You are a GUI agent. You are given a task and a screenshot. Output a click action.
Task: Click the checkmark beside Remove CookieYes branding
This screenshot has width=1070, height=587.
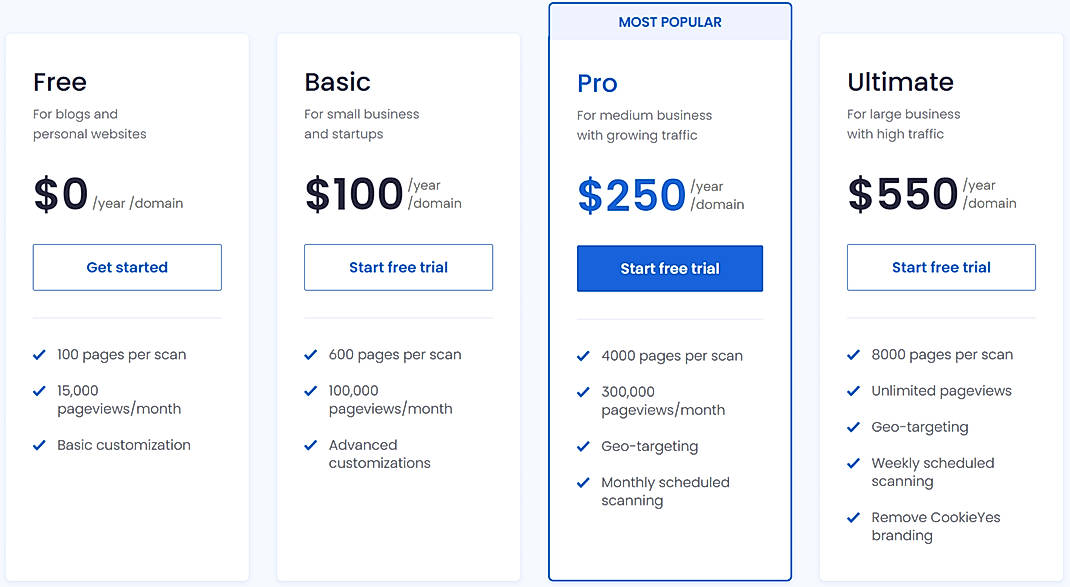853,517
